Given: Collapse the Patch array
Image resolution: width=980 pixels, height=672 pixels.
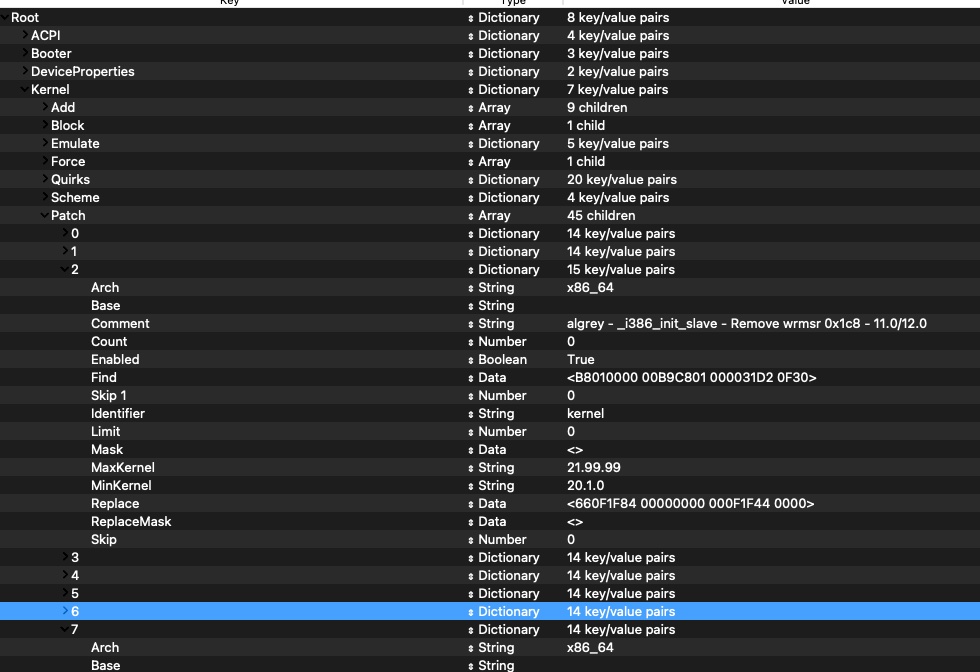Looking at the screenshot, I should [45, 216].
